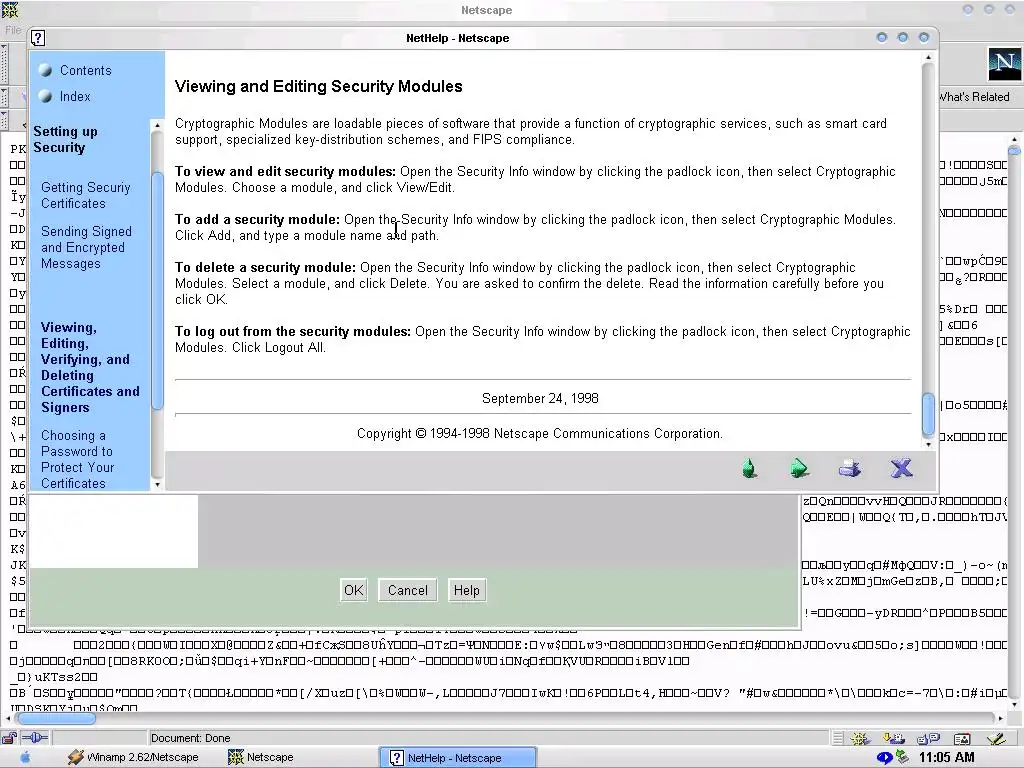Click the Netscape page vertical scrollbar thumb
1024x768 pixels.
click(x=1014, y=151)
